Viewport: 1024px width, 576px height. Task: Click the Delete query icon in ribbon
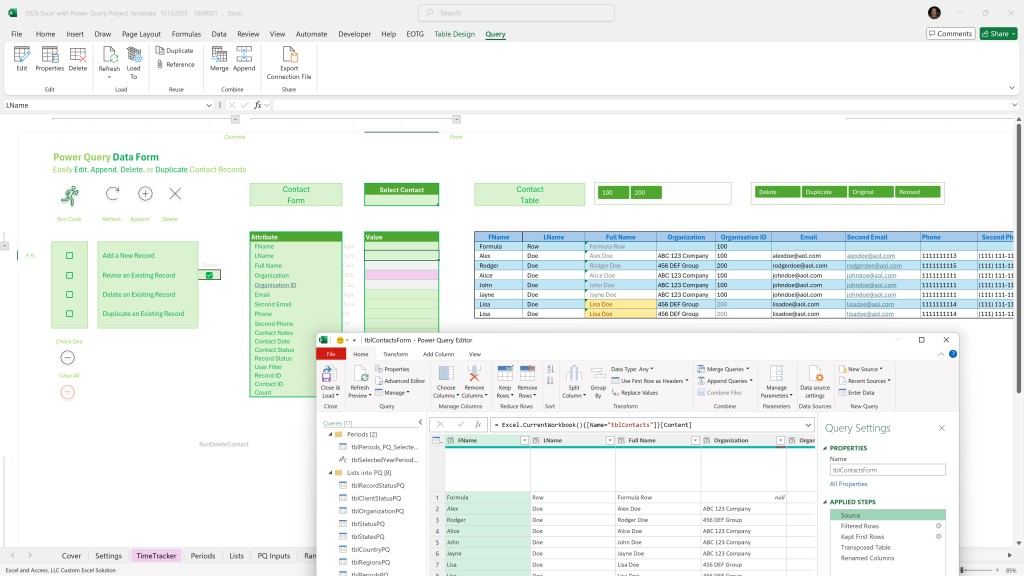[x=78, y=59]
